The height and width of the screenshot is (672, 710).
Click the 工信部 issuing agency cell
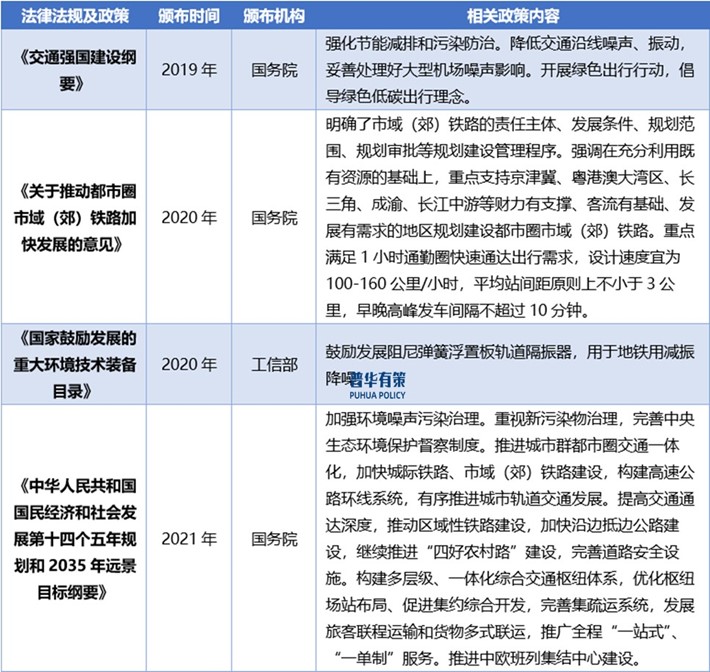pos(273,364)
